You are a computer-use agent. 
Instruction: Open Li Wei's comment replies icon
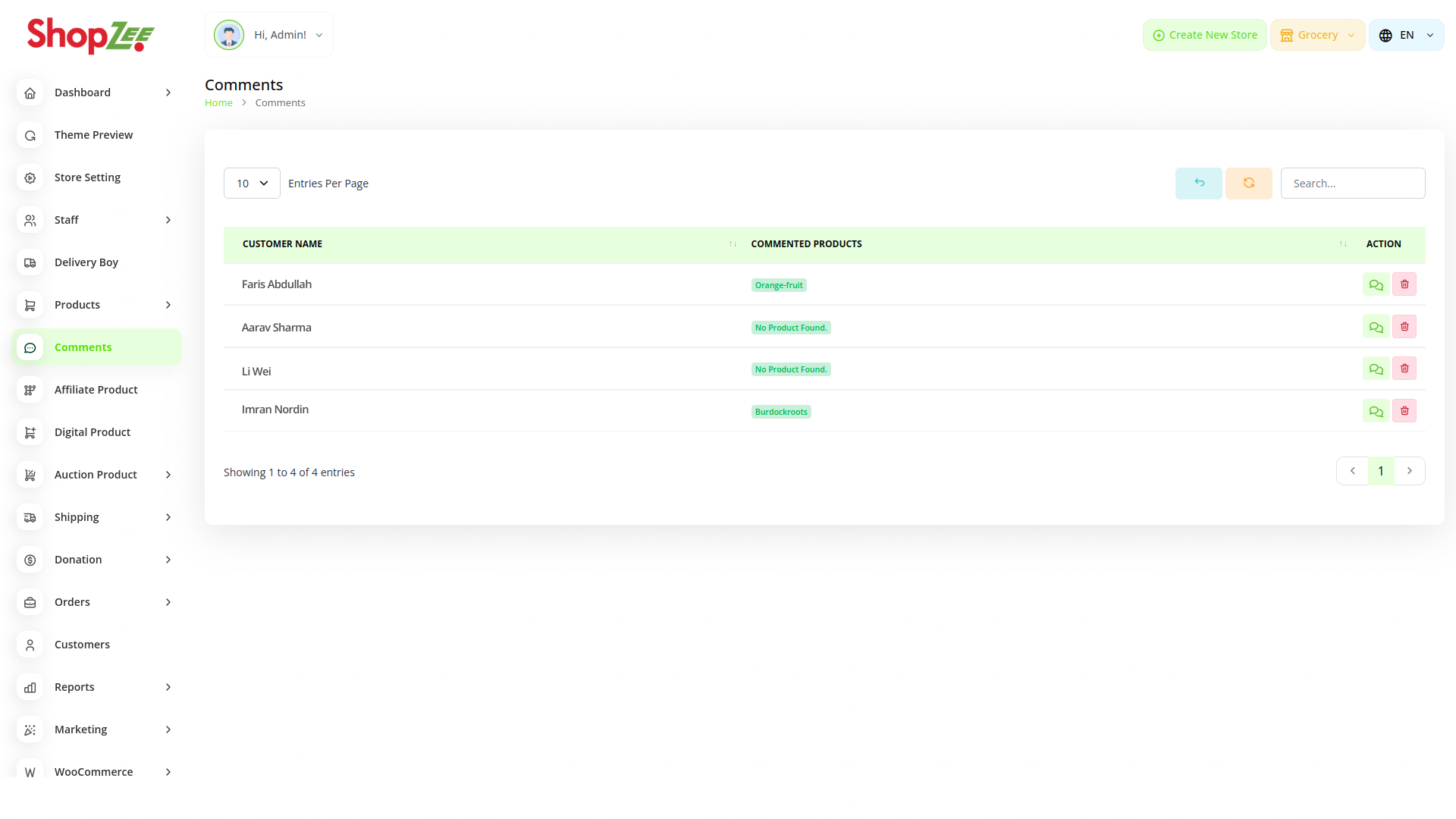pyautogui.click(x=1376, y=369)
